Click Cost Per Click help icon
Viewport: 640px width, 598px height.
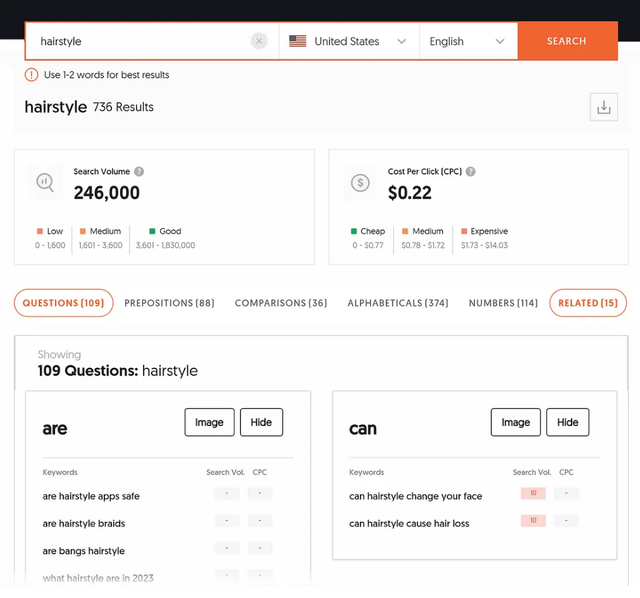tap(471, 172)
